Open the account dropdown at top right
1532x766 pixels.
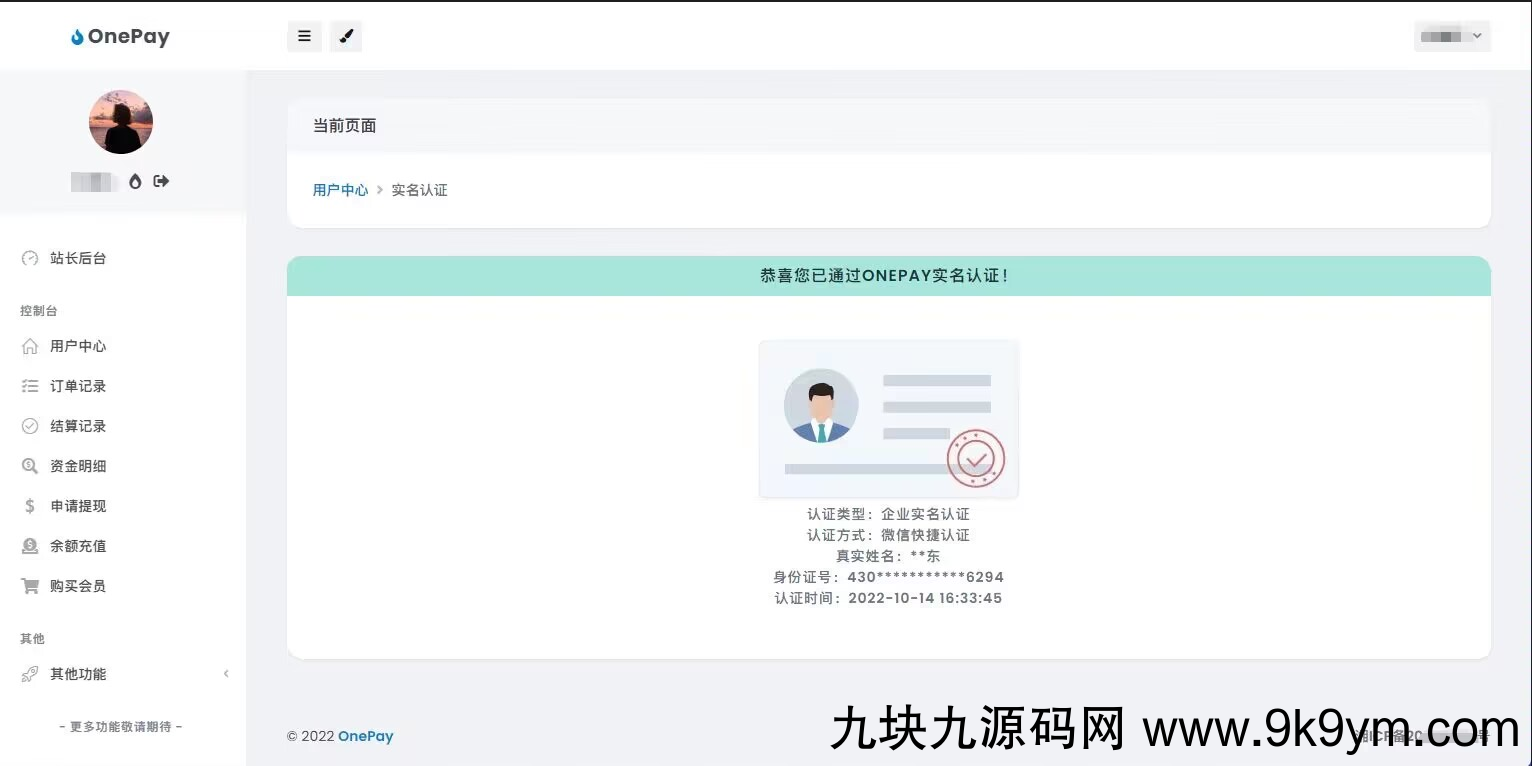[x=1451, y=35]
